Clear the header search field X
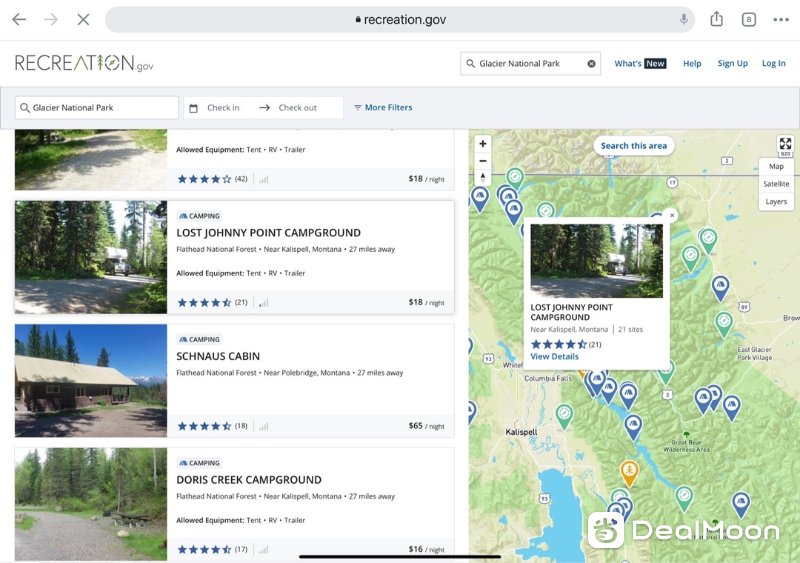This screenshot has width=800, height=563. pyautogui.click(x=591, y=63)
